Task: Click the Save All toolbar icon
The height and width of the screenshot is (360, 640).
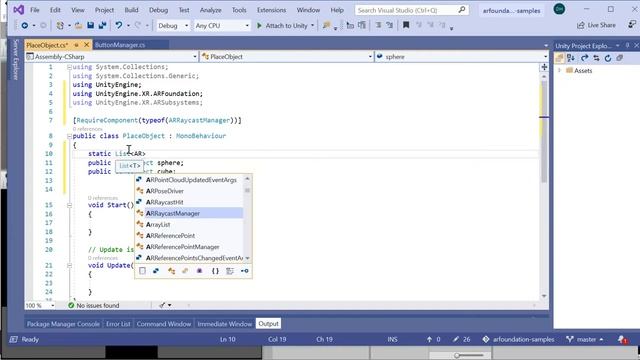Action: coord(102,25)
